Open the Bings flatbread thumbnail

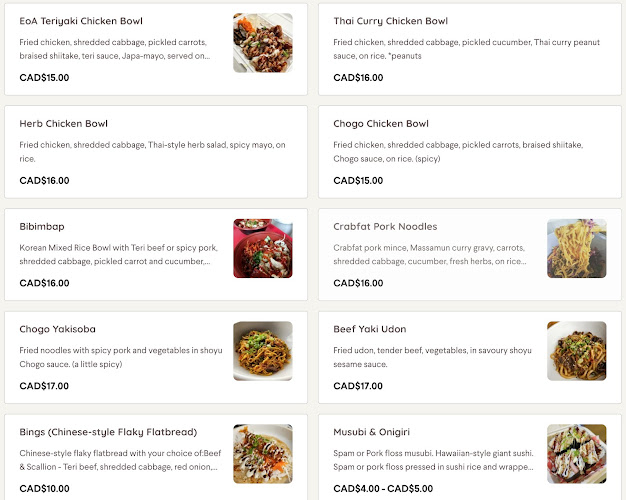click(x=263, y=454)
